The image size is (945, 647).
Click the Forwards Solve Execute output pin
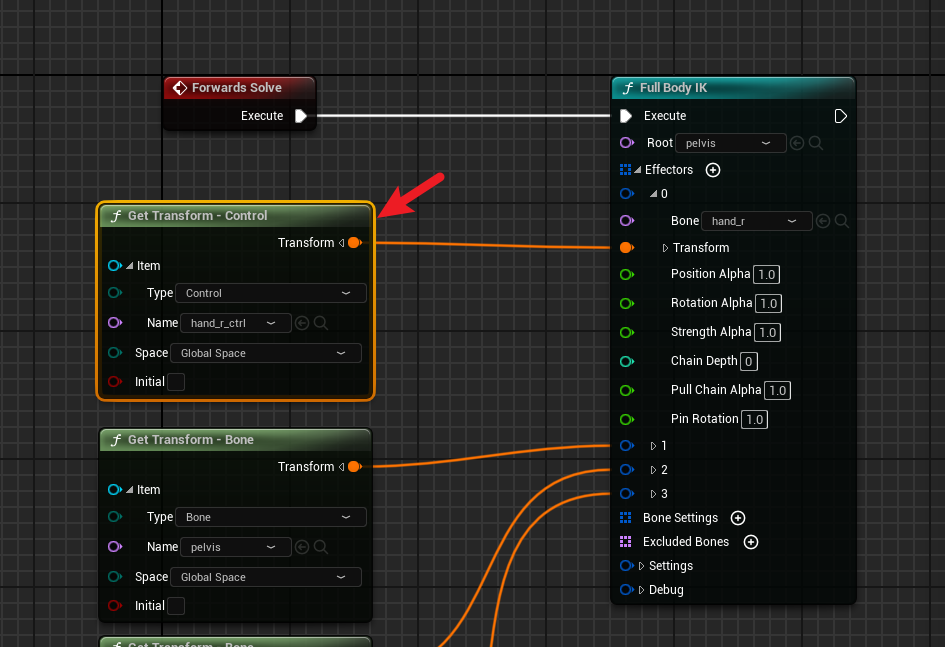[x=301, y=116]
